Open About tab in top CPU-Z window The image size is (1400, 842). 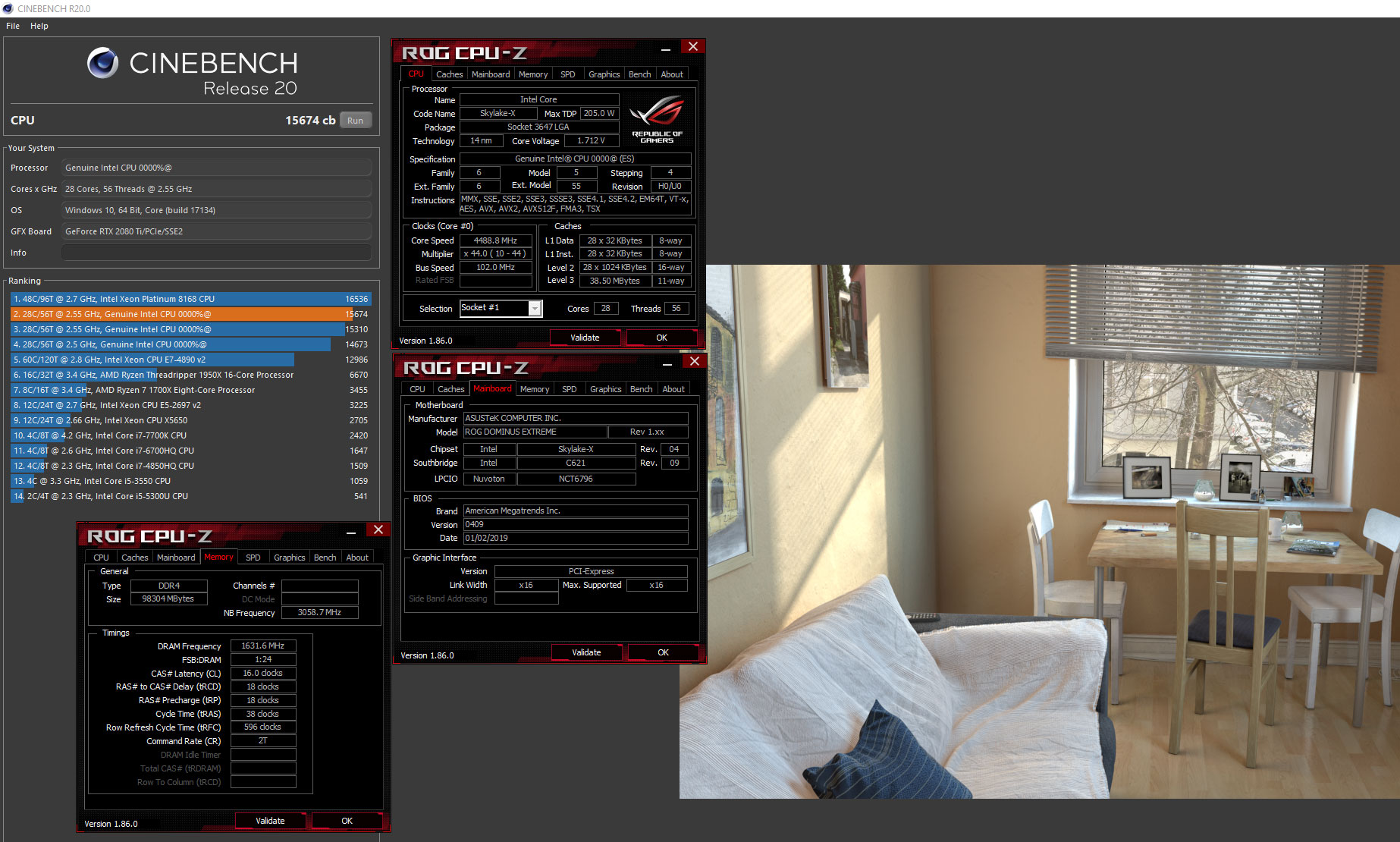tap(672, 74)
